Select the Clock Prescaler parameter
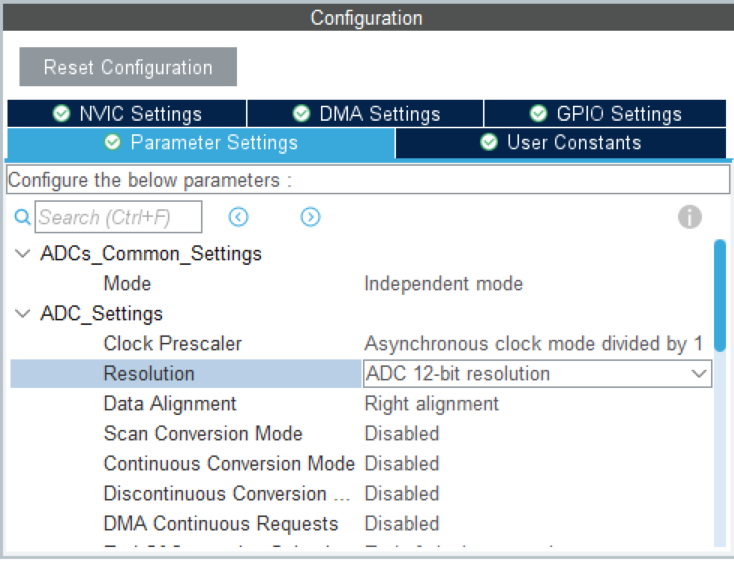The height and width of the screenshot is (561, 734). point(172,344)
